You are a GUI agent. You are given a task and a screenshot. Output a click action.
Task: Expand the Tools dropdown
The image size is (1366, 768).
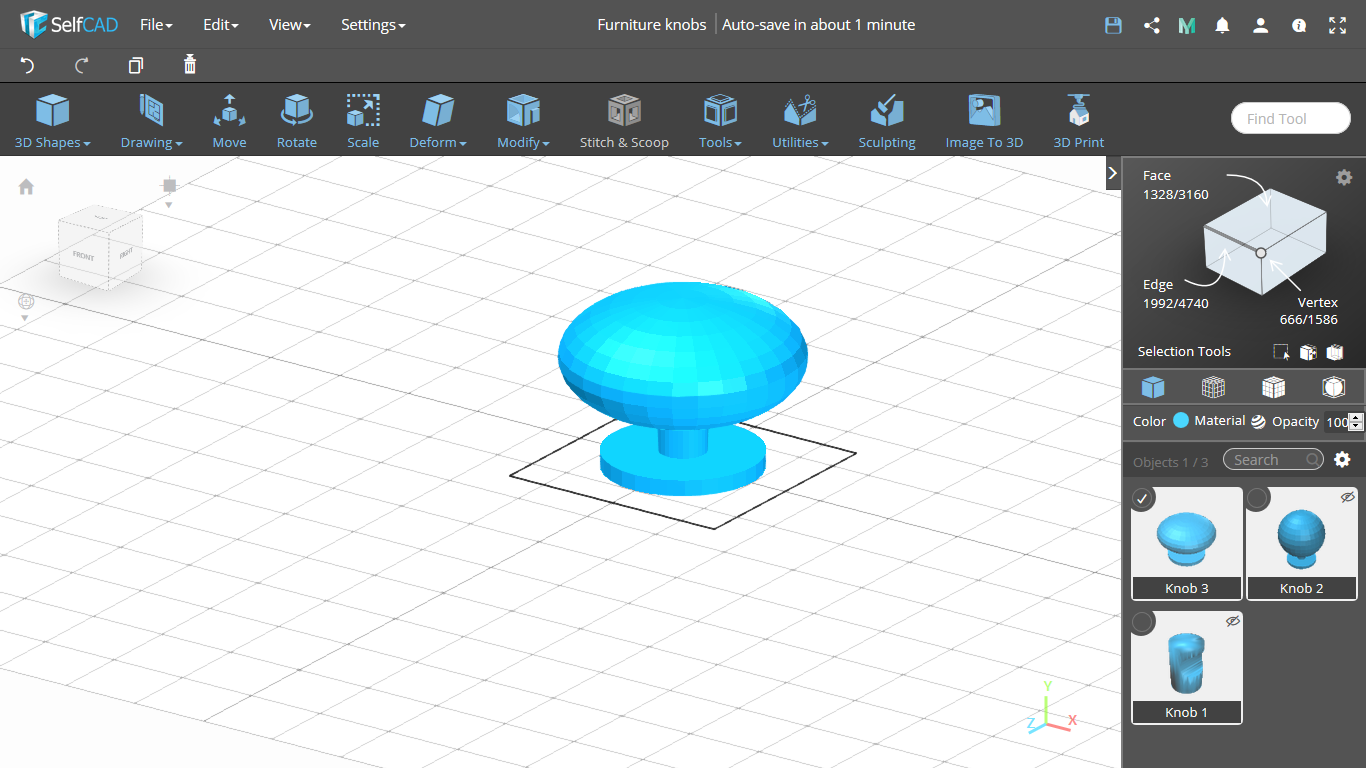click(720, 121)
